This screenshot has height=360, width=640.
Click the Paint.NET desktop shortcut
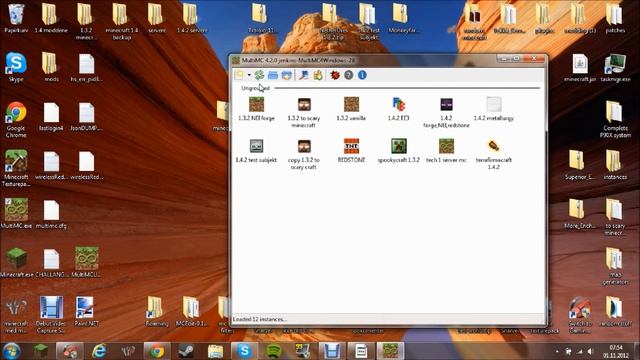86,311
